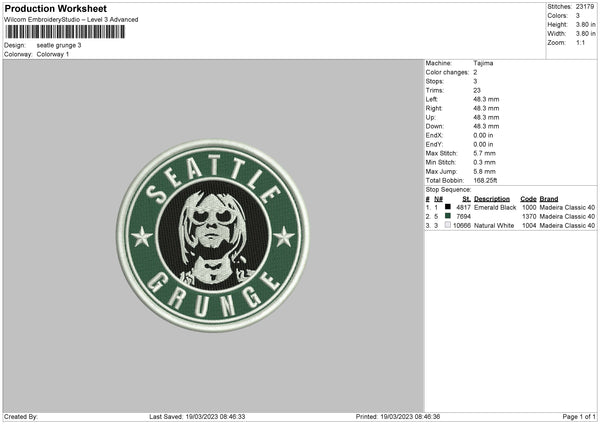Click the Width value '3.80 in'

click(x=585, y=34)
